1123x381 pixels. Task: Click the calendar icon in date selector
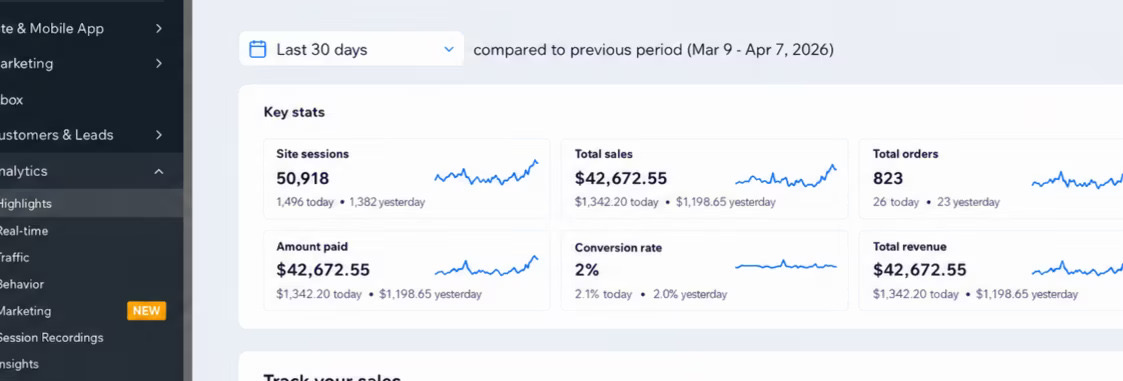click(257, 49)
